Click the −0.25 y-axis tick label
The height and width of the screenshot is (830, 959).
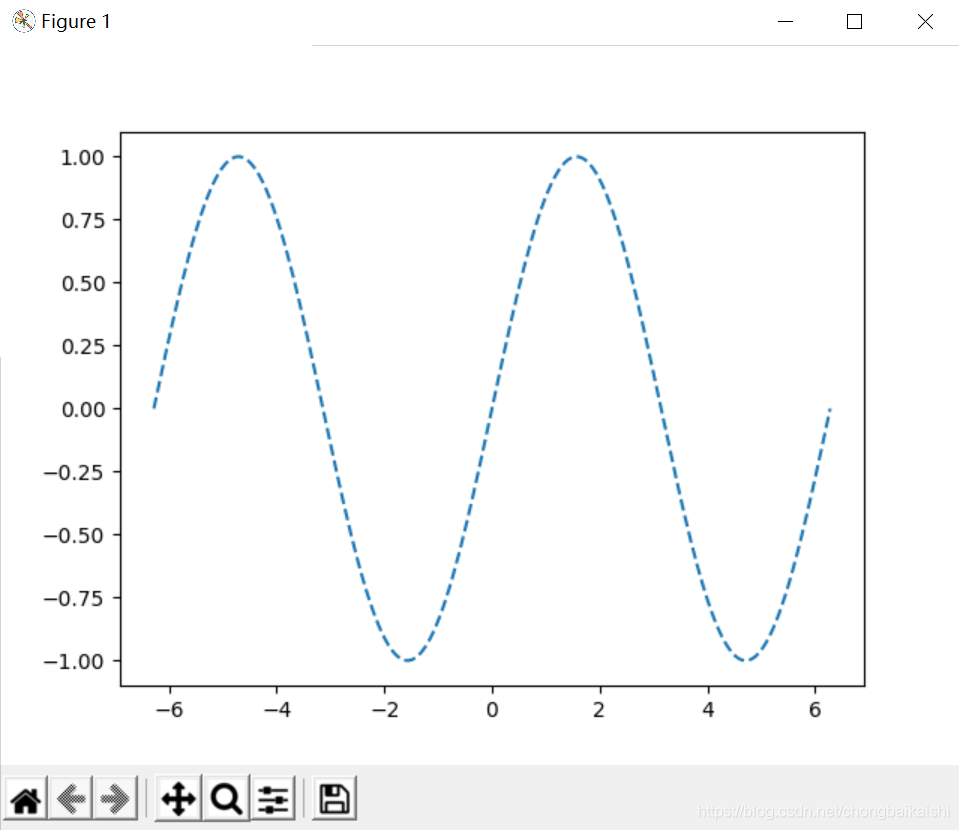coord(73,473)
